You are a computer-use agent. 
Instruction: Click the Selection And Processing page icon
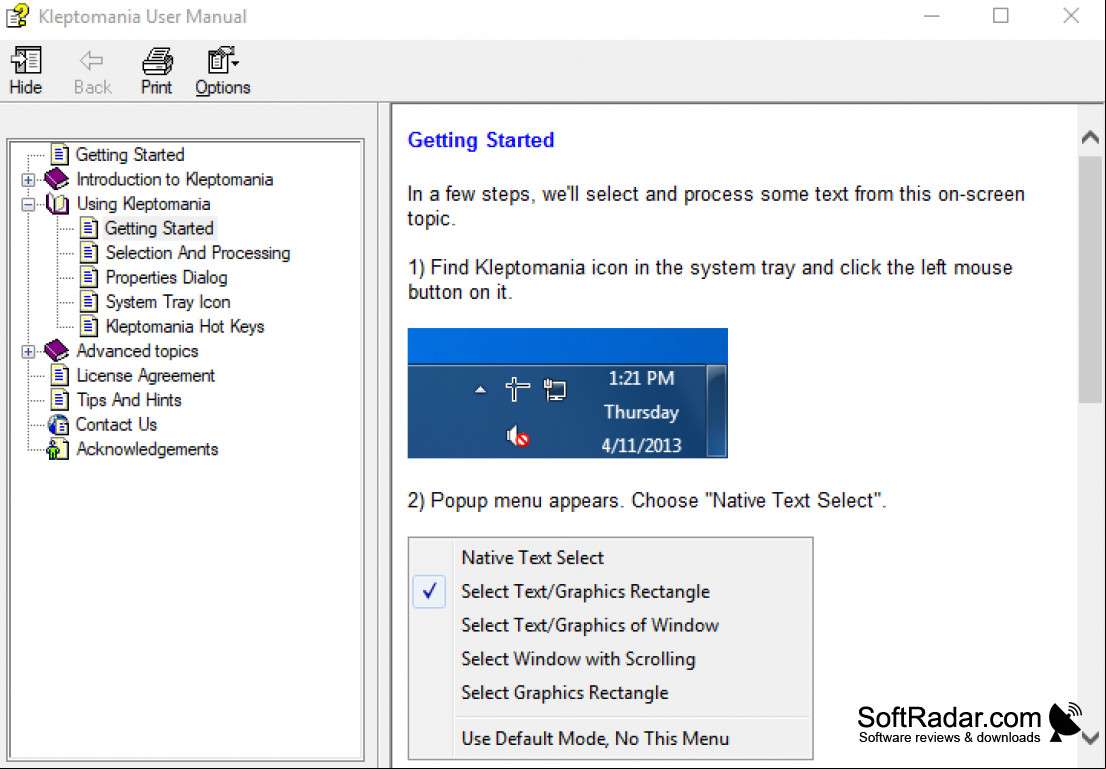[89, 253]
